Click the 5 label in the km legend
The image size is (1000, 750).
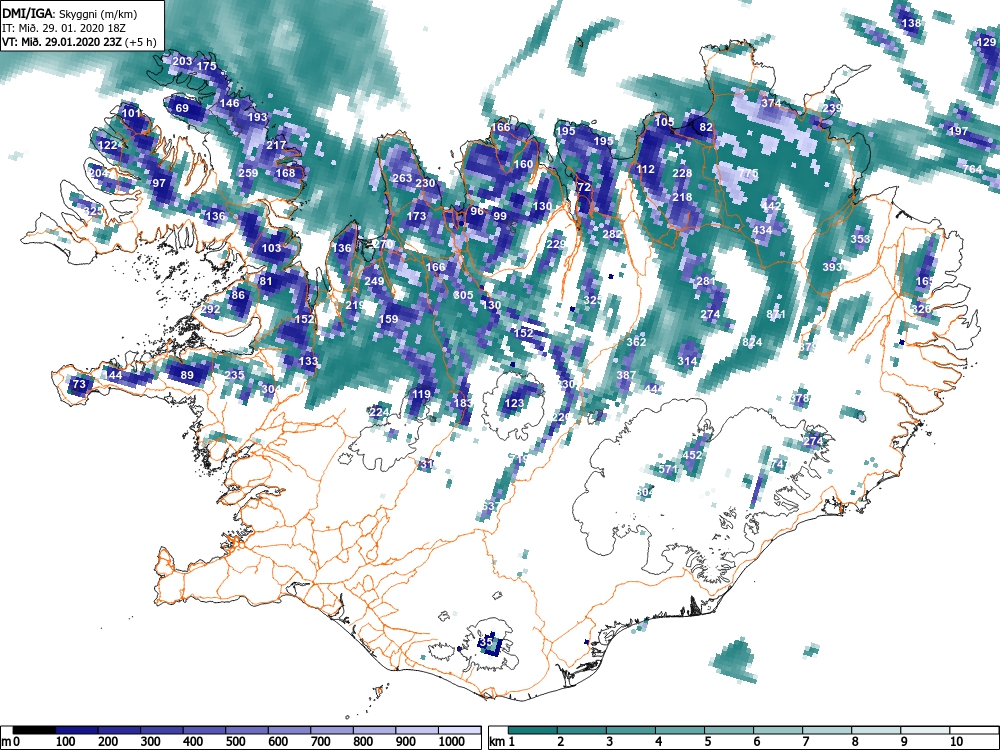[x=707, y=742]
